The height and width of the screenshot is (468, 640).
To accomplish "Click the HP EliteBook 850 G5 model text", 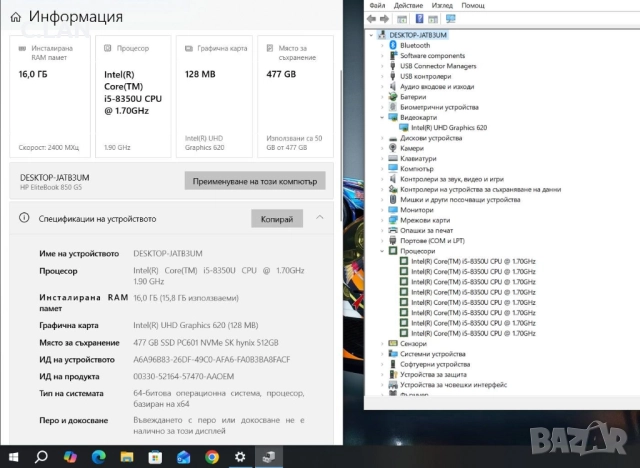I will click(51, 187).
